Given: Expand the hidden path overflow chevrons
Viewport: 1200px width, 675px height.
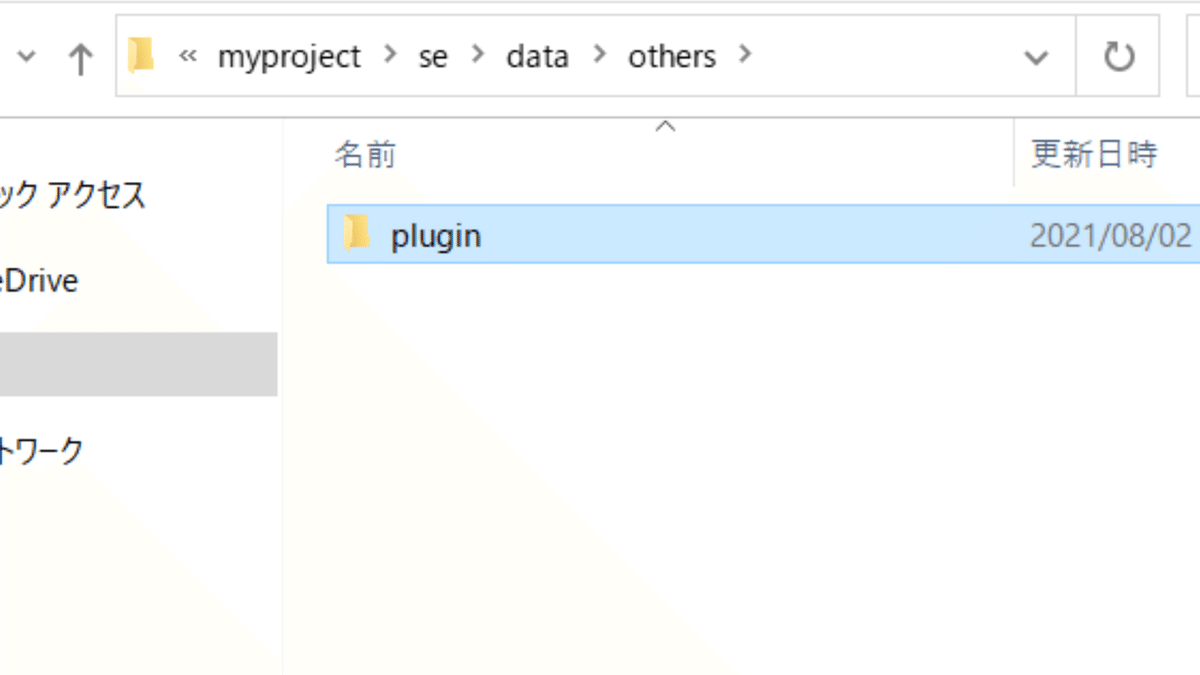Looking at the screenshot, I should (187, 57).
